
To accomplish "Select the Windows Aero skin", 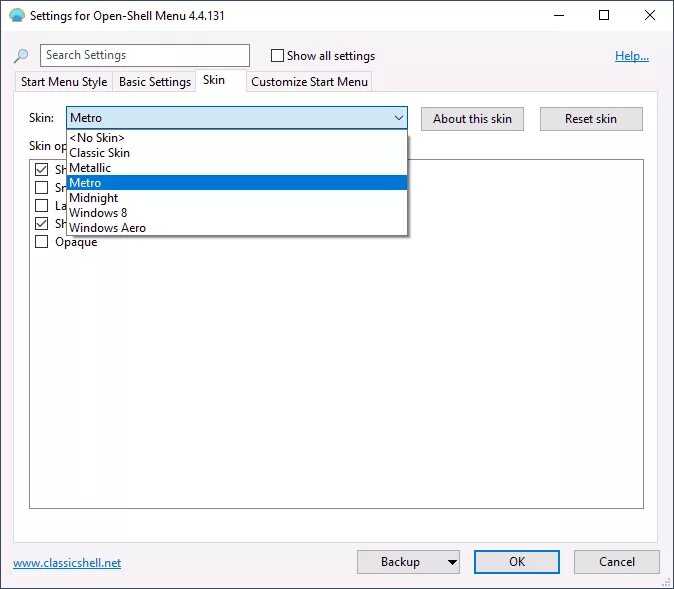I will point(237,228).
